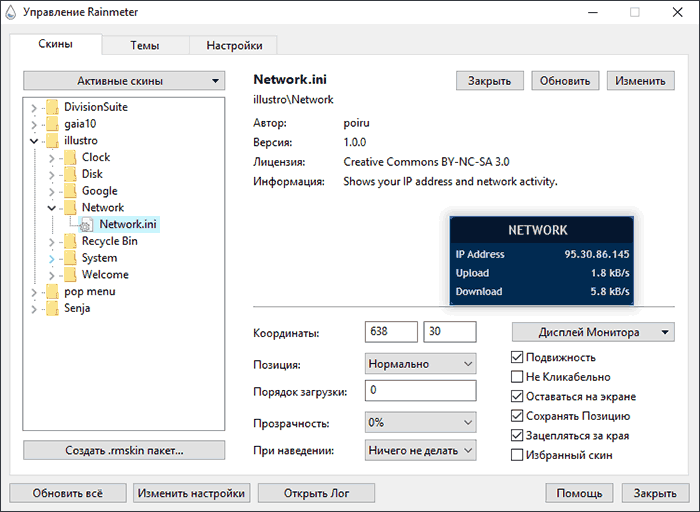Click the Network skin preview thumbnail
Image resolution: width=700 pixels, height=512 pixels.
click(x=542, y=261)
